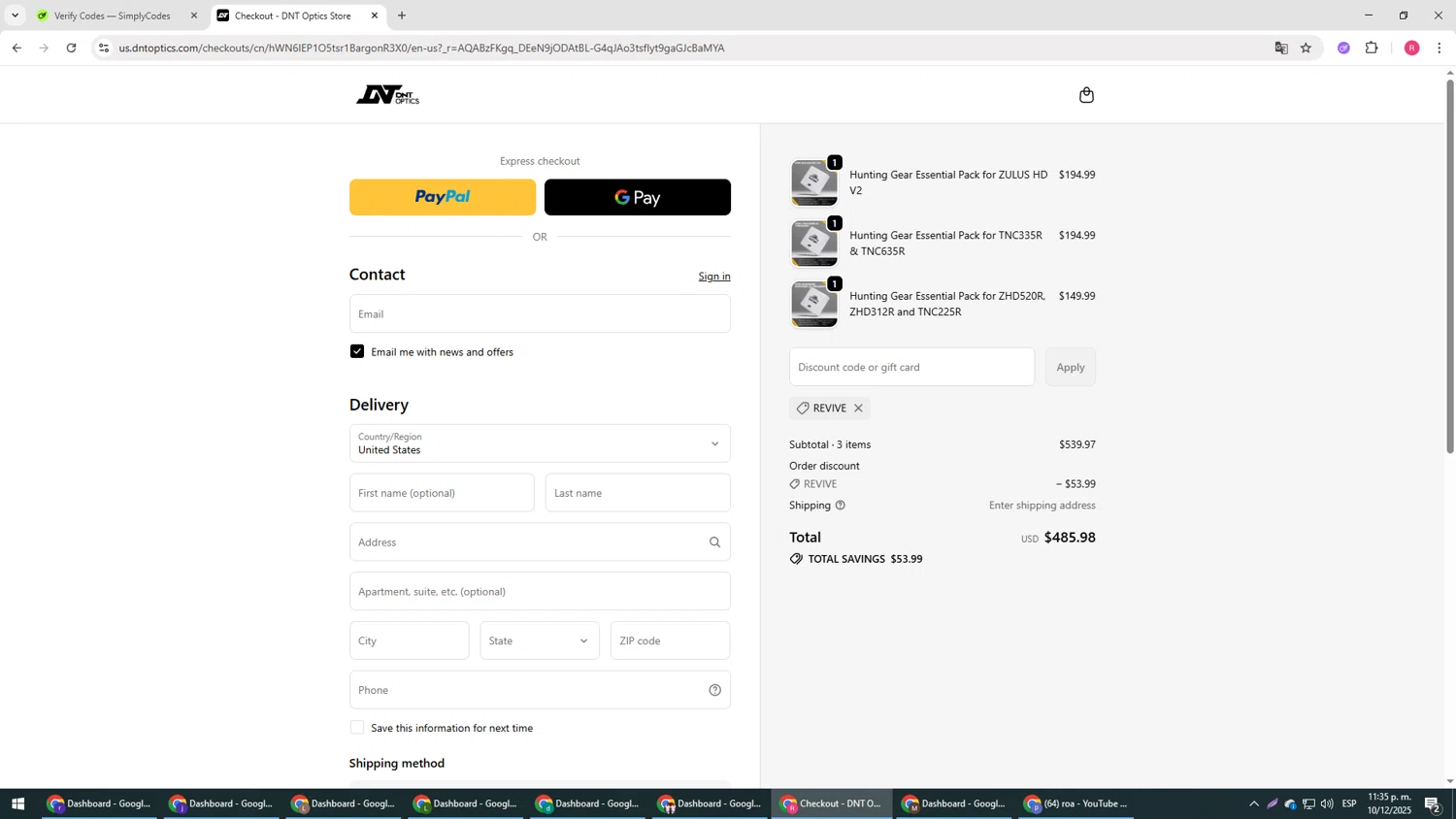Go back with browser back arrow
This screenshot has width=1456, height=819.
pos(17,48)
